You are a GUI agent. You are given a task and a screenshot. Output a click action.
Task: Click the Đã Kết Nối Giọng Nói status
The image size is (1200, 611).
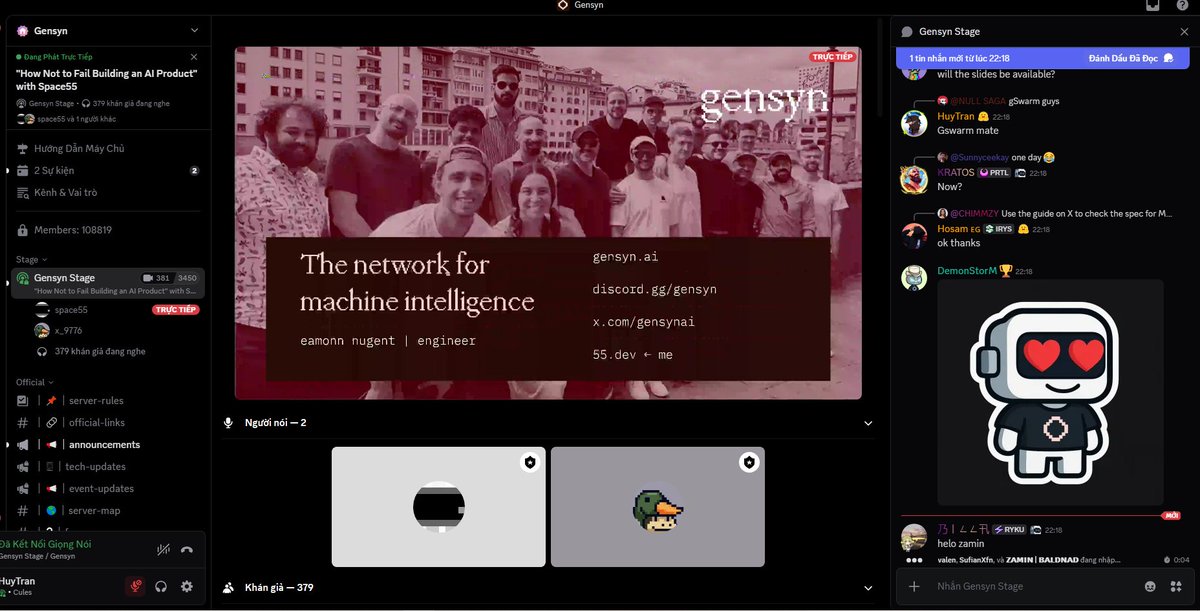pos(46,544)
